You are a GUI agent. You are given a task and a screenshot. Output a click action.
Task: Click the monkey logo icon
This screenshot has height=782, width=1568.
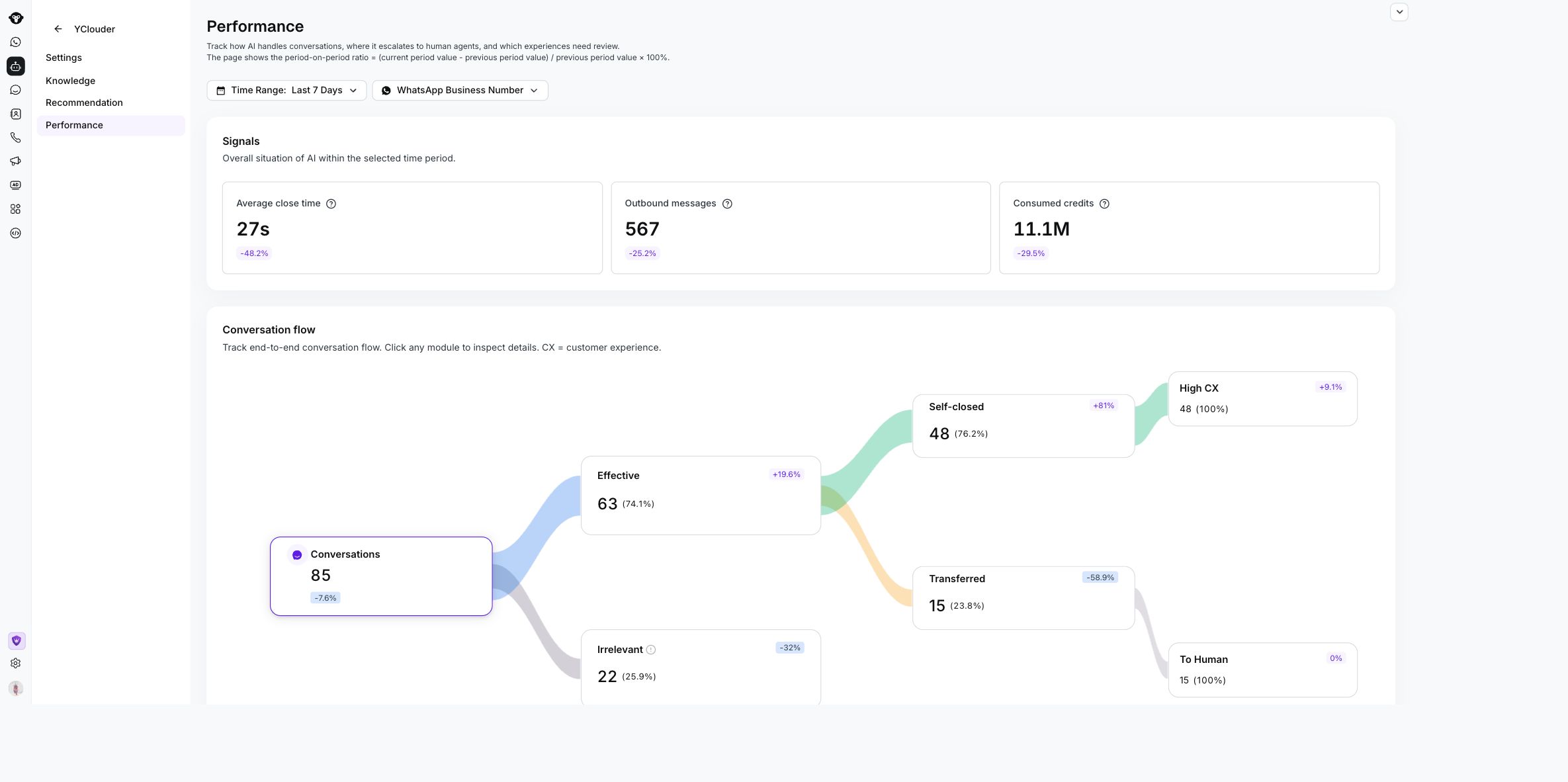16,18
